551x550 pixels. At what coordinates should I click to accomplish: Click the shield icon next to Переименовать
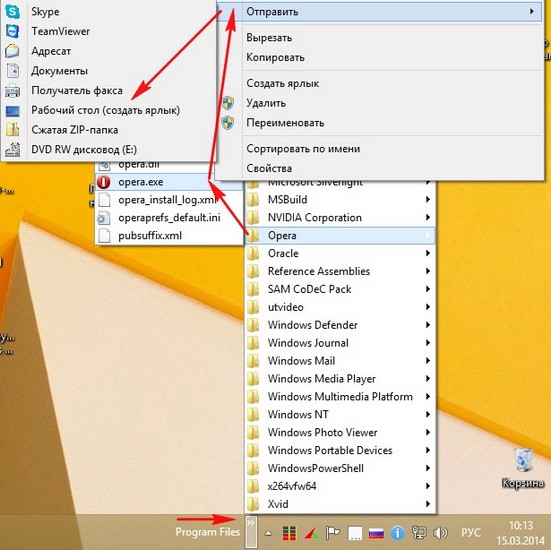click(228, 123)
